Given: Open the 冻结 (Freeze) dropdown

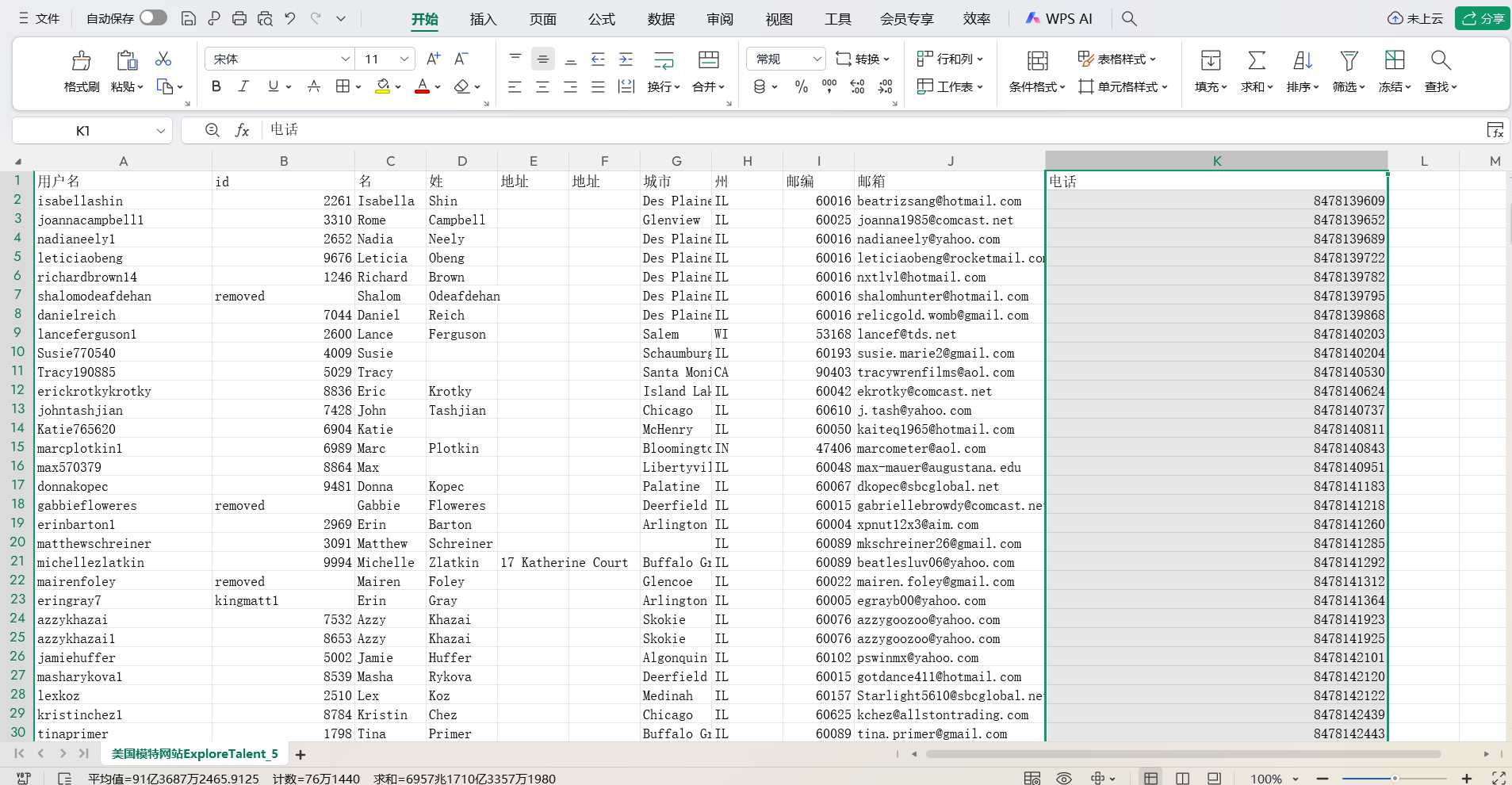Looking at the screenshot, I should tap(1395, 86).
